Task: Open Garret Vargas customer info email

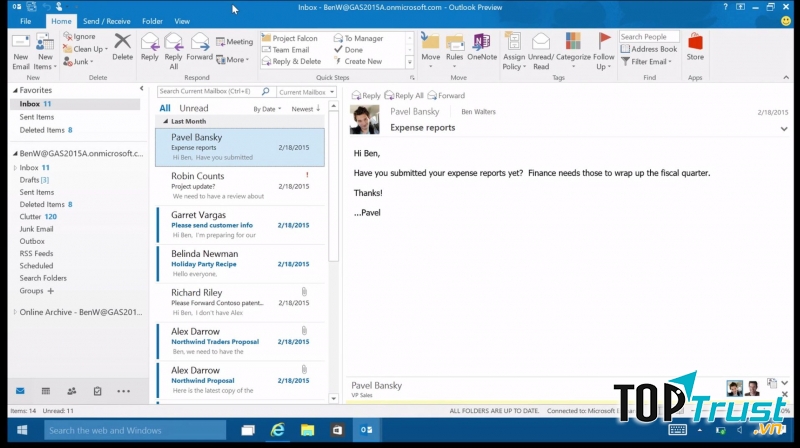Action: [x=240, y=225]
